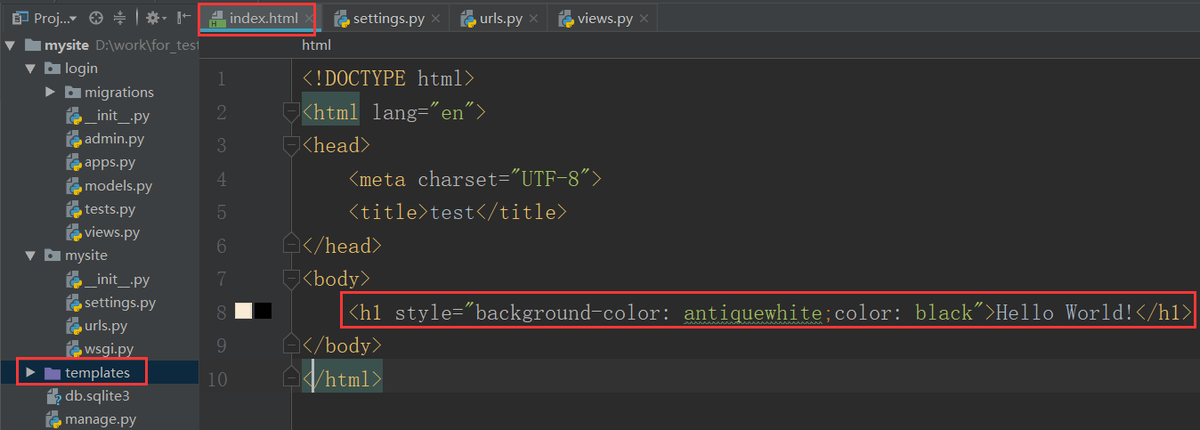This screenshot has width=1200, height=430.
Task: Collapse the inner mysite folder
Action: [x=29, y=256]
